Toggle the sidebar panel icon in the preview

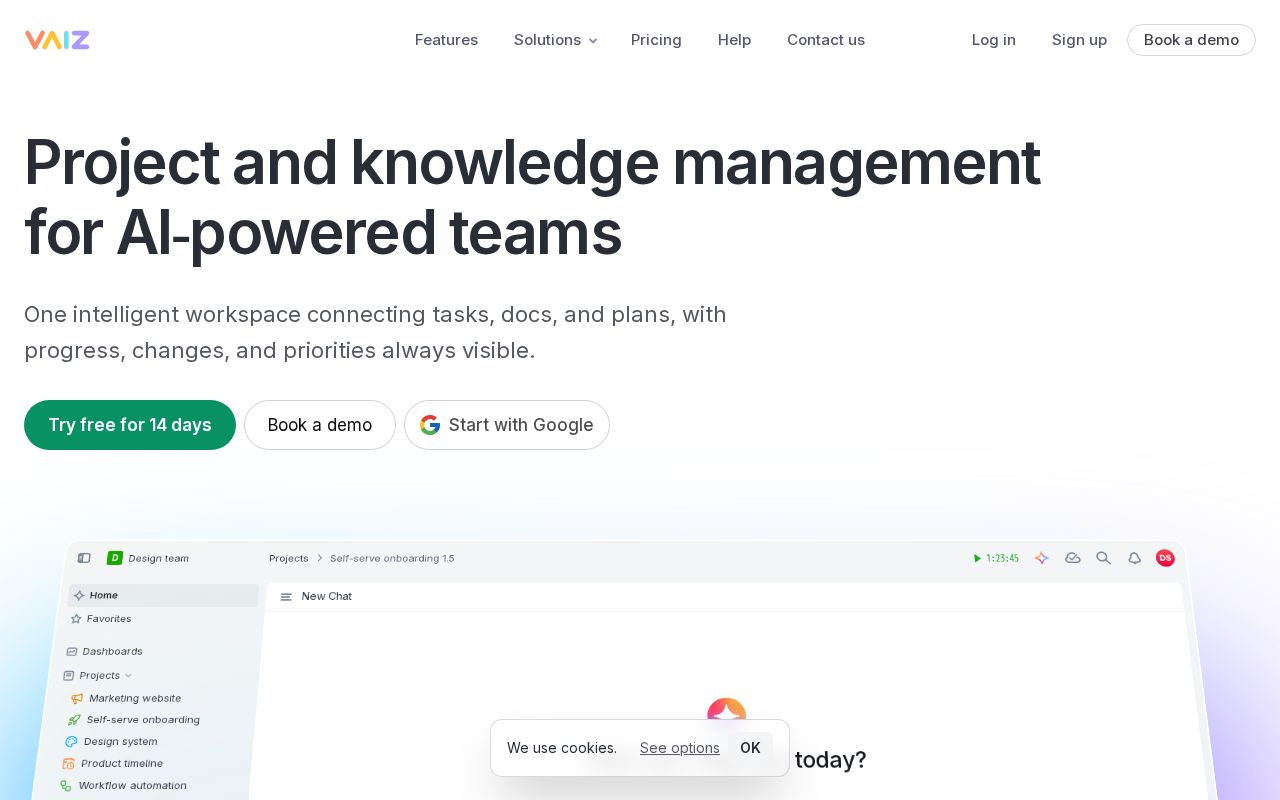pos(84,558)
